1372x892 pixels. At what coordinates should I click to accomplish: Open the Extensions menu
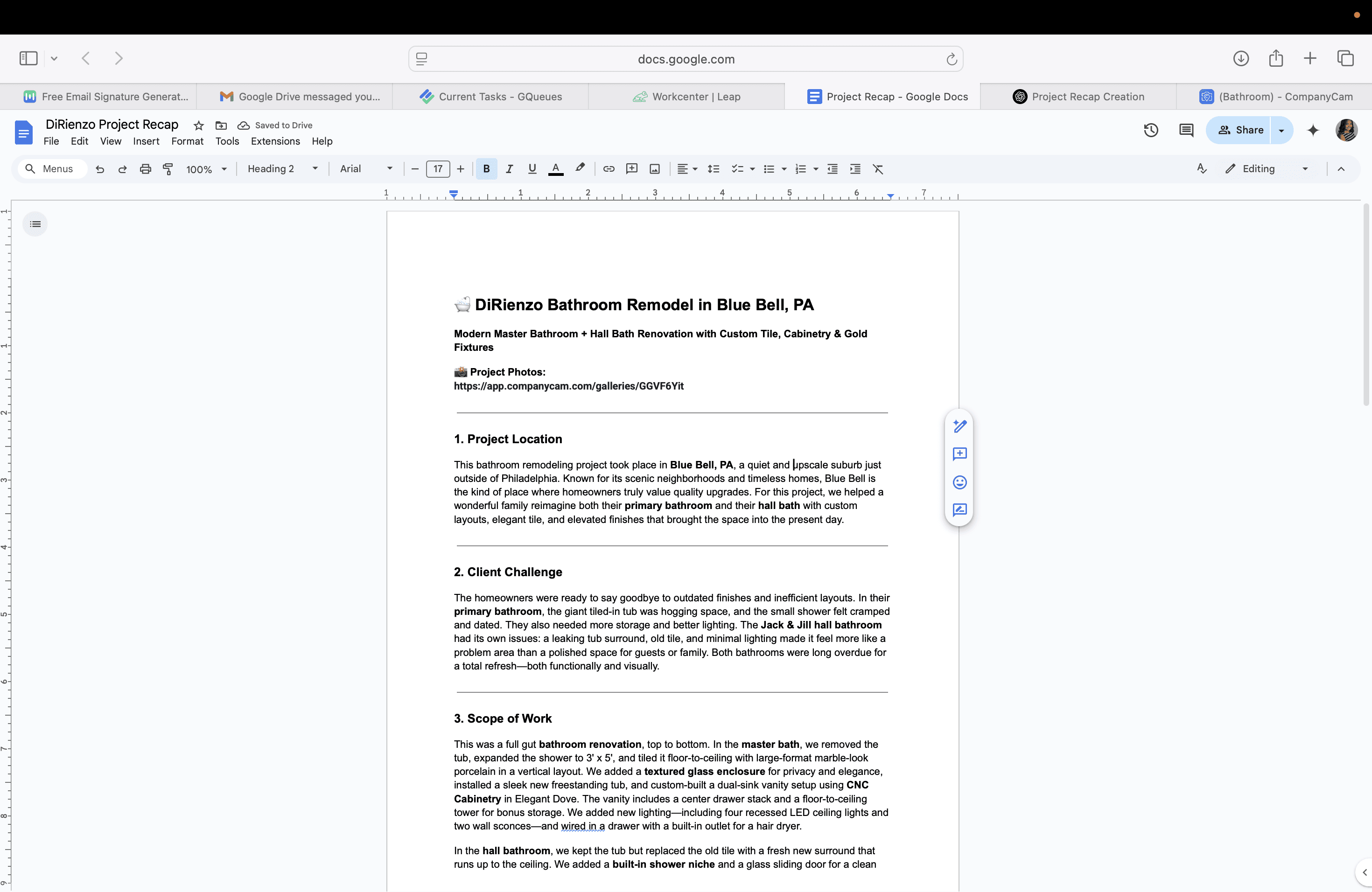275,141
